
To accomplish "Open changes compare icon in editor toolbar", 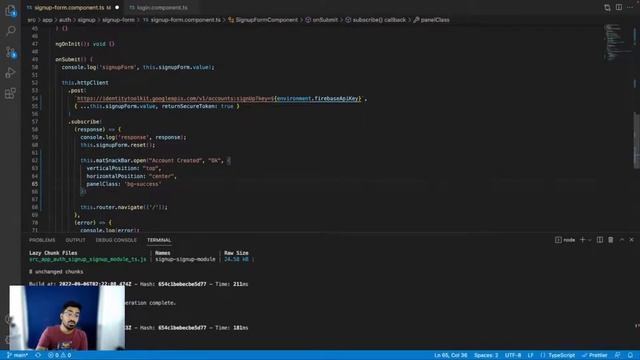I will [607, 7].
